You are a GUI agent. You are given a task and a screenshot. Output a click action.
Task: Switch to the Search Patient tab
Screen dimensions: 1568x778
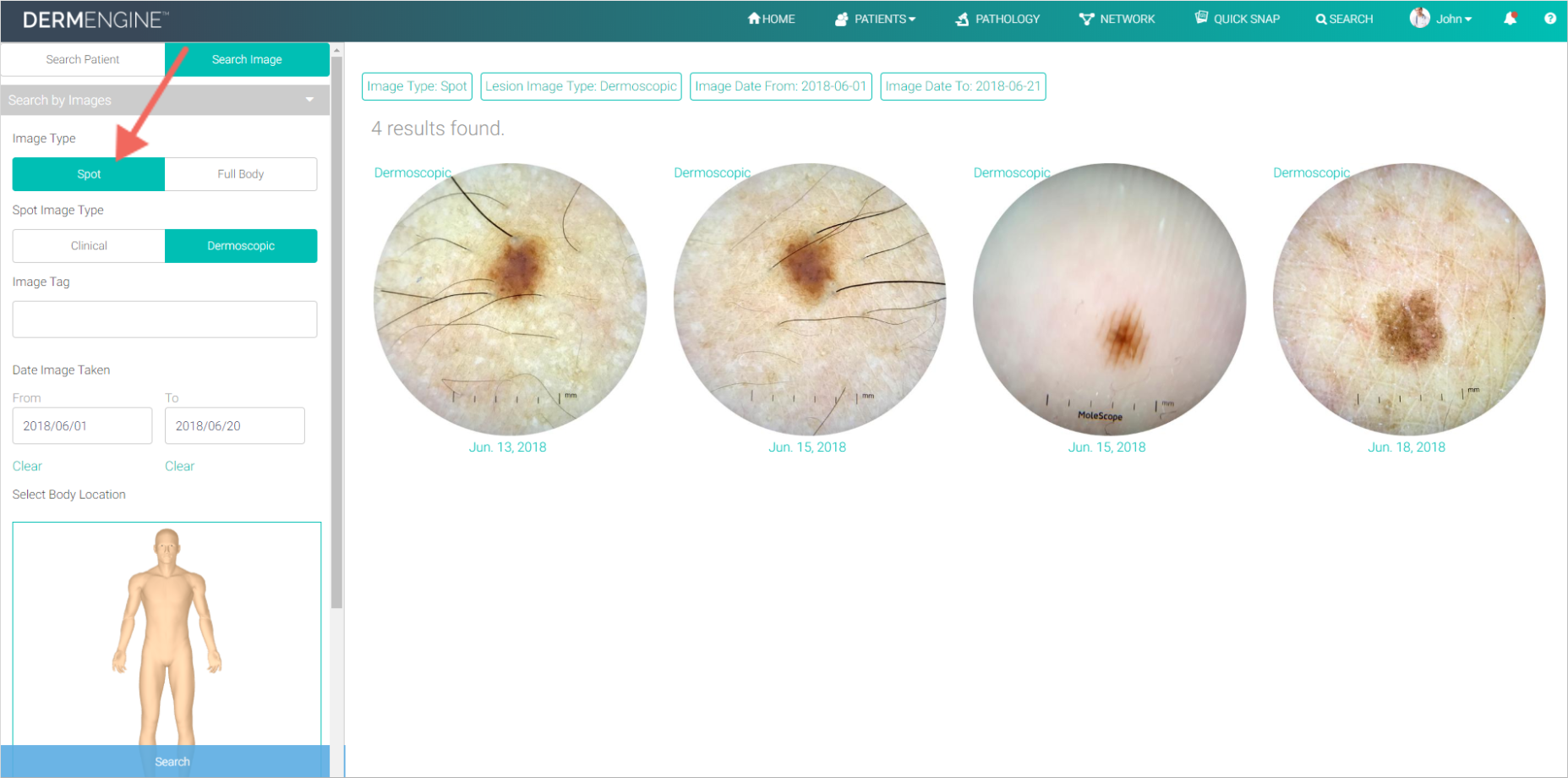(x=83, y=59)
